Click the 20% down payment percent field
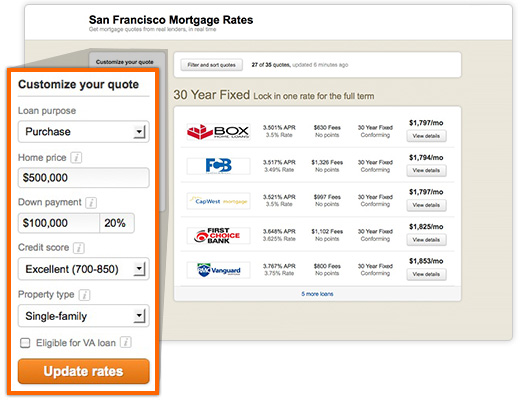 117,223
